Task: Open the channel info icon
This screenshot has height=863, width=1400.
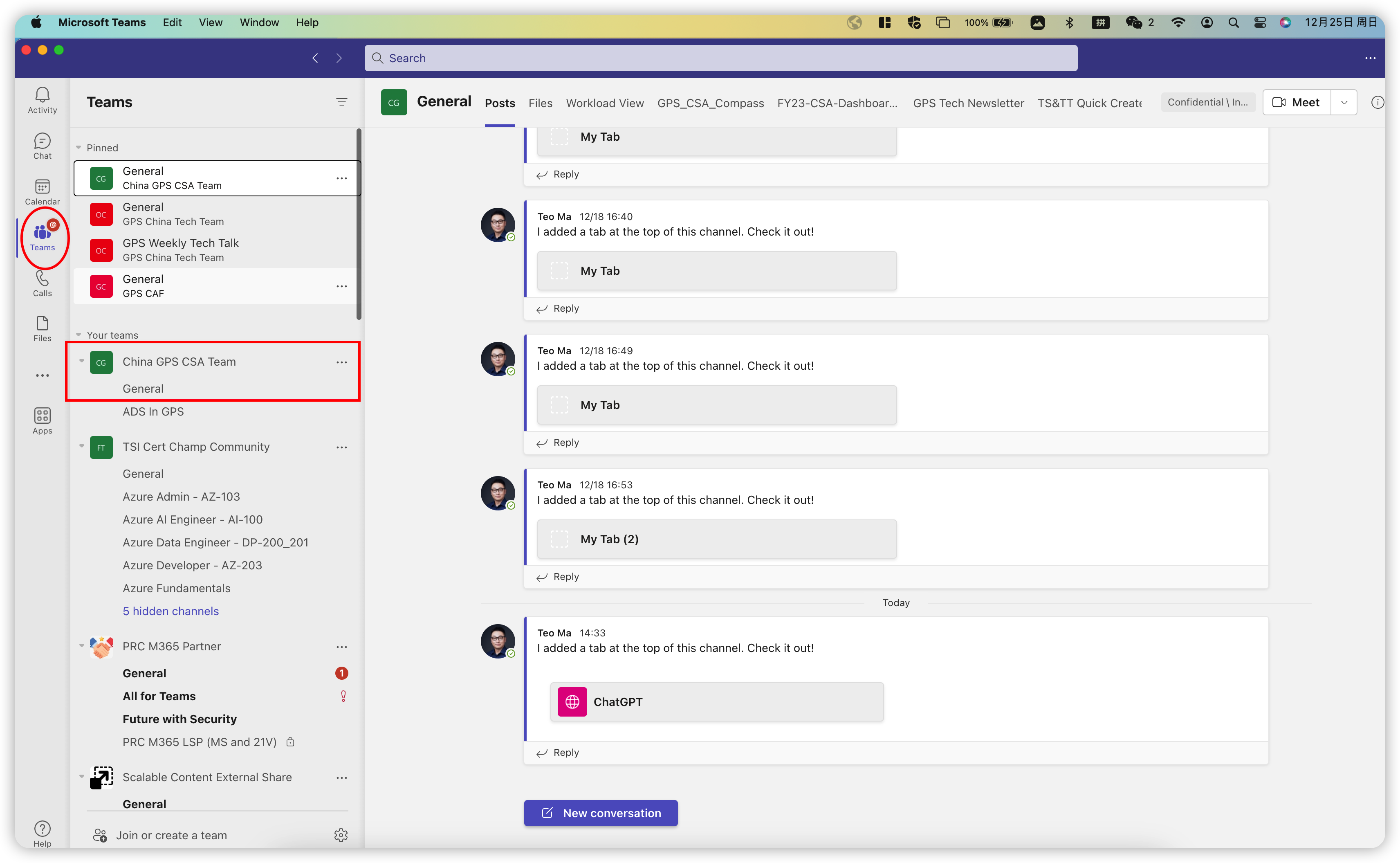Action: coord(1377,102)
